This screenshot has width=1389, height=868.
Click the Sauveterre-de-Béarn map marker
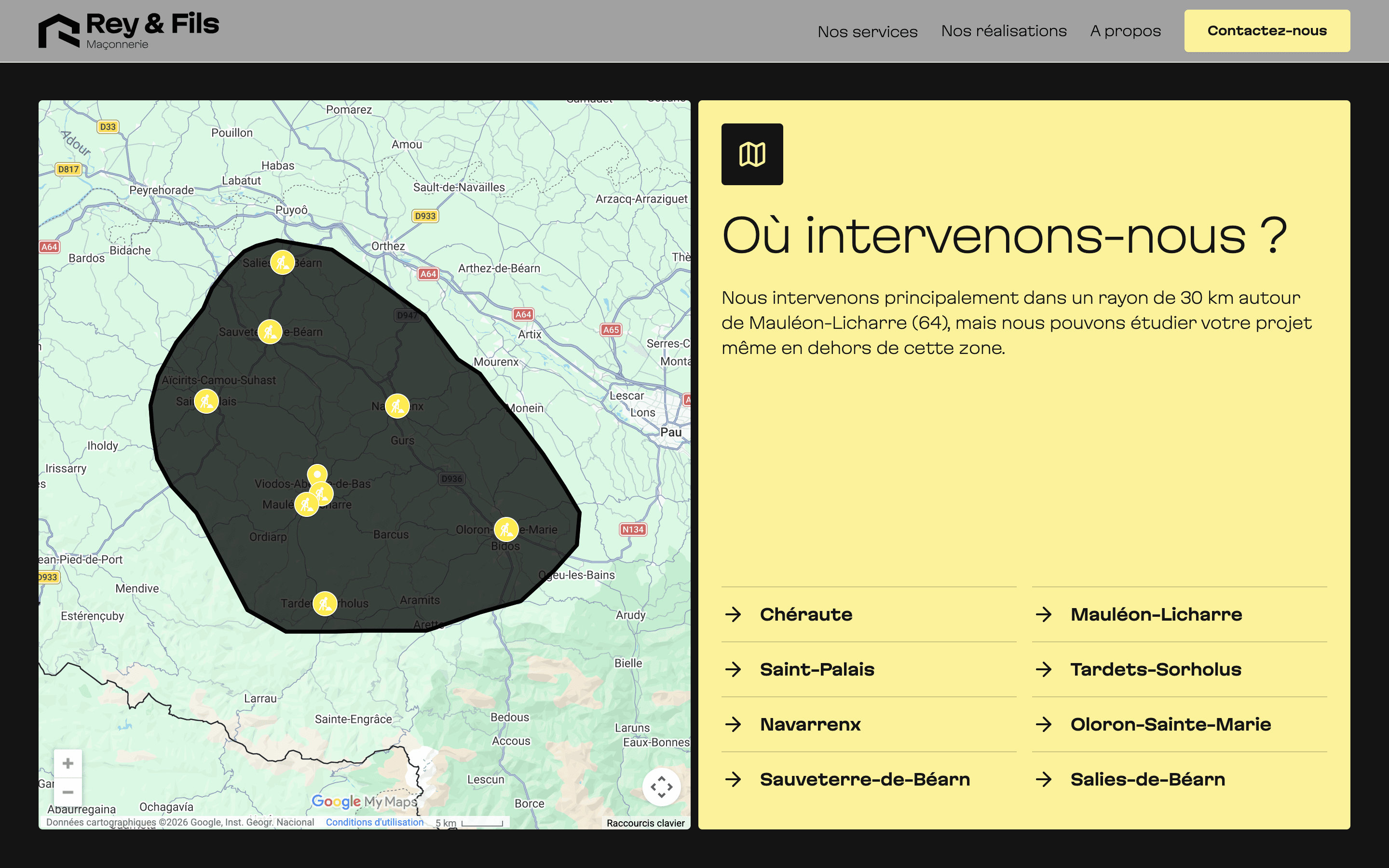[270, 332]
